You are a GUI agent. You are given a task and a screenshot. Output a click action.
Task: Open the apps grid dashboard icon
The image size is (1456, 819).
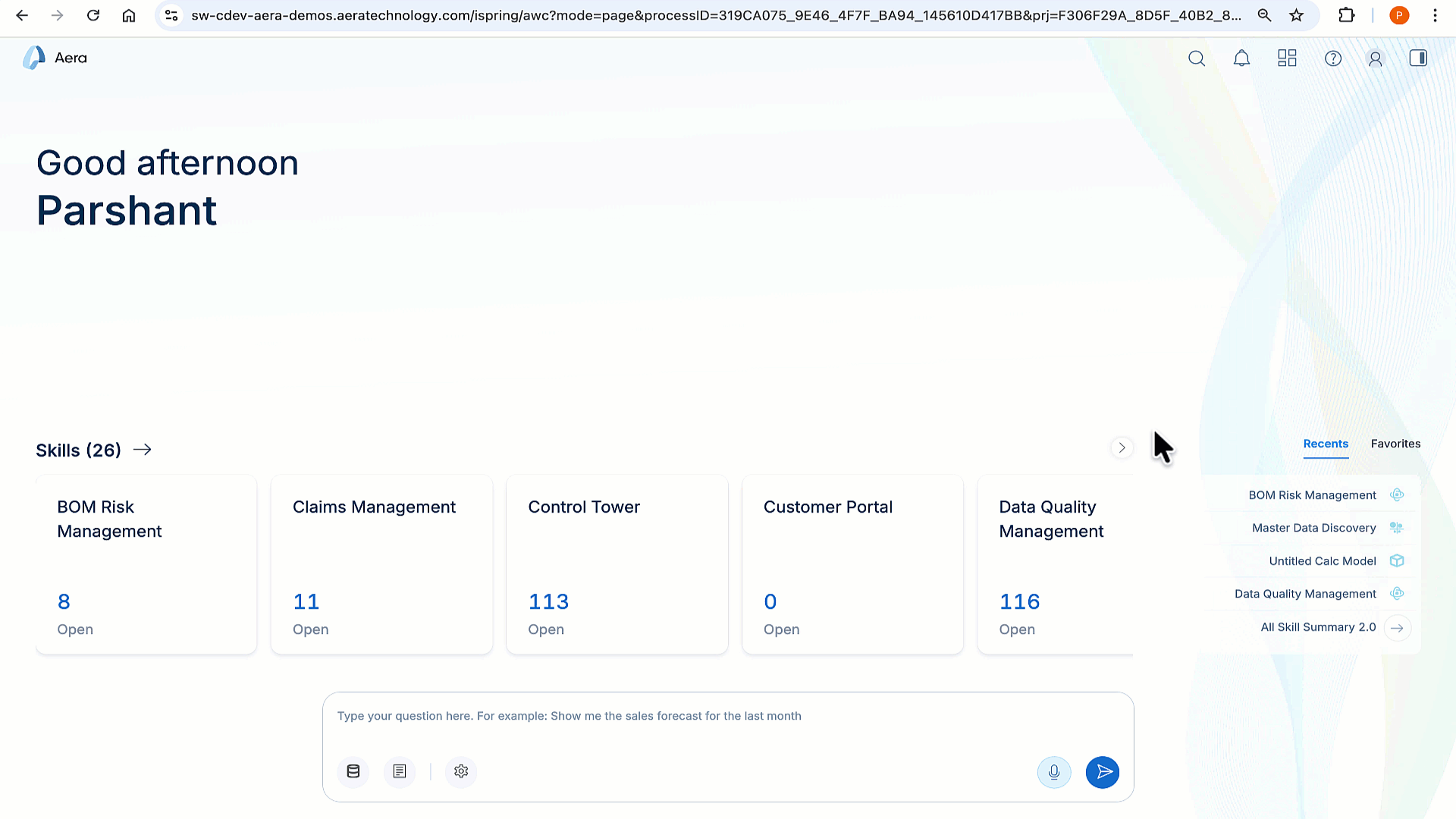tap(1287, 58)
